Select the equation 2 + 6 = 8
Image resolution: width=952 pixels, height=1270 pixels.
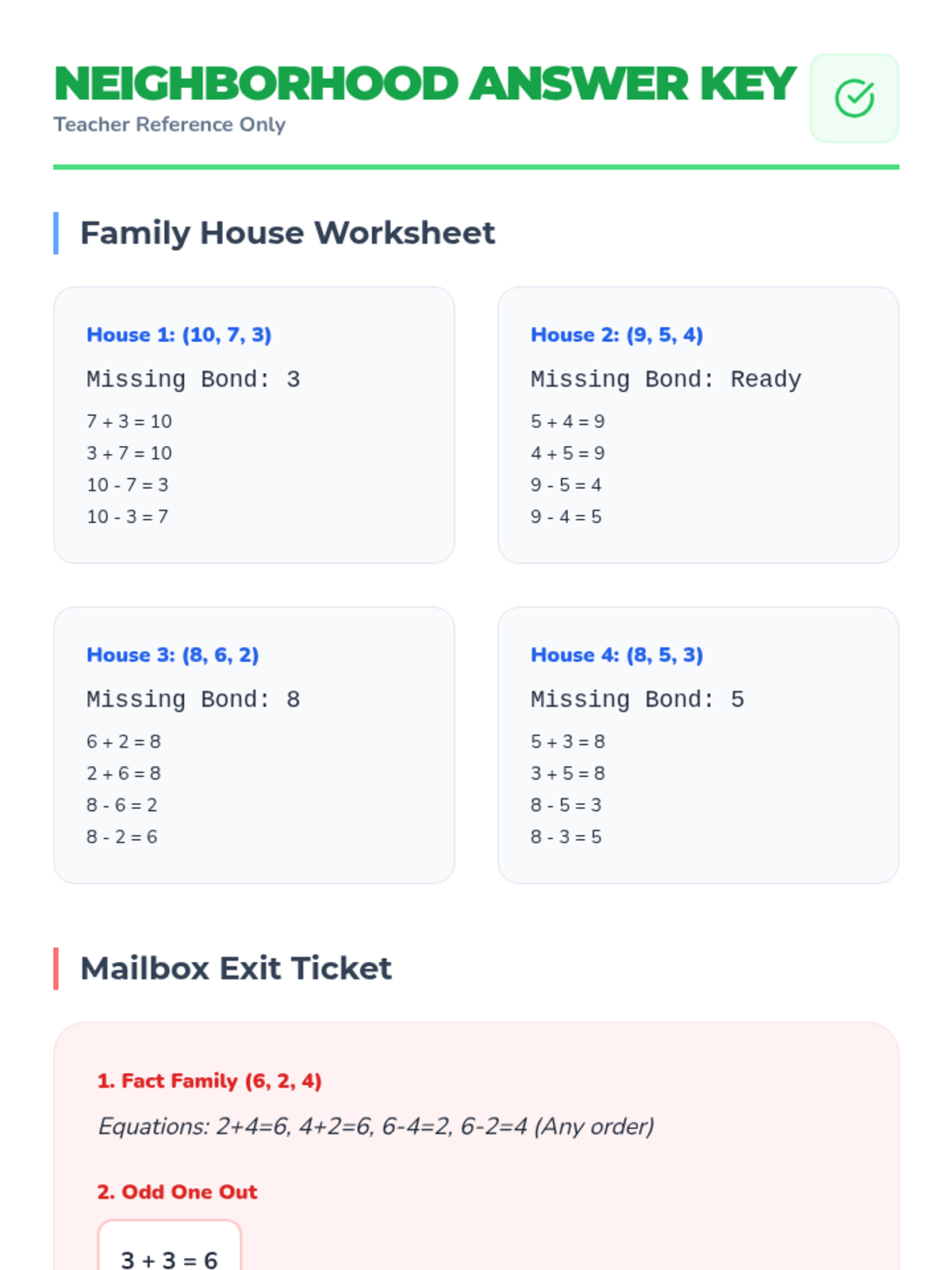(123, 773)
